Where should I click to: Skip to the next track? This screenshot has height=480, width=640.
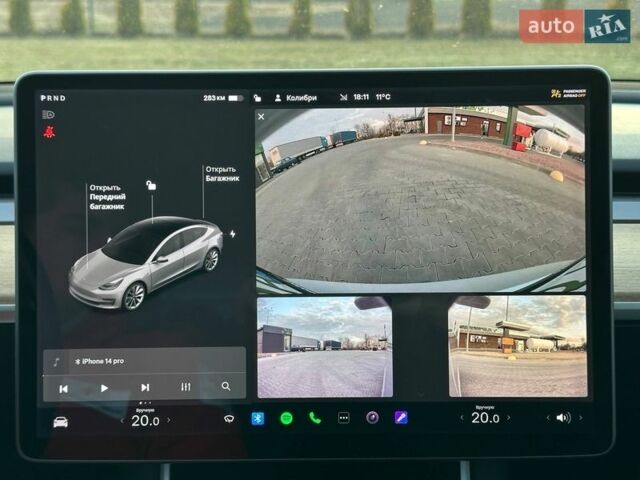point(145,388)
